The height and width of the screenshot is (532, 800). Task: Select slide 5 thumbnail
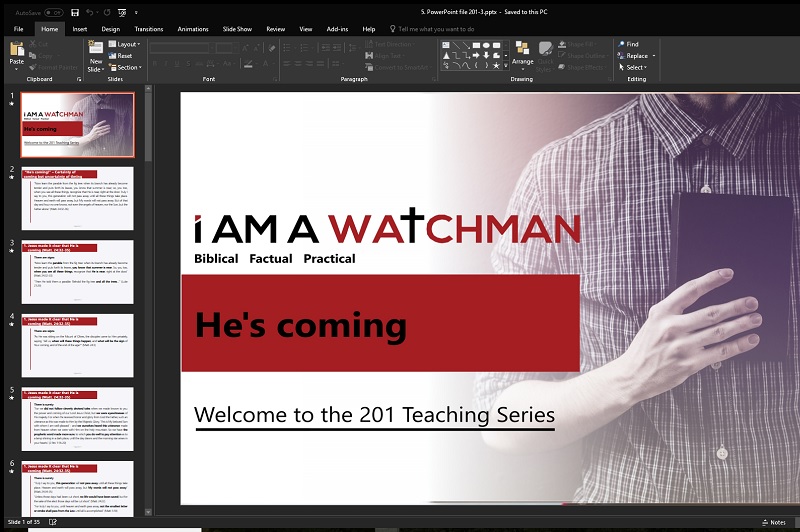[78, 419]
